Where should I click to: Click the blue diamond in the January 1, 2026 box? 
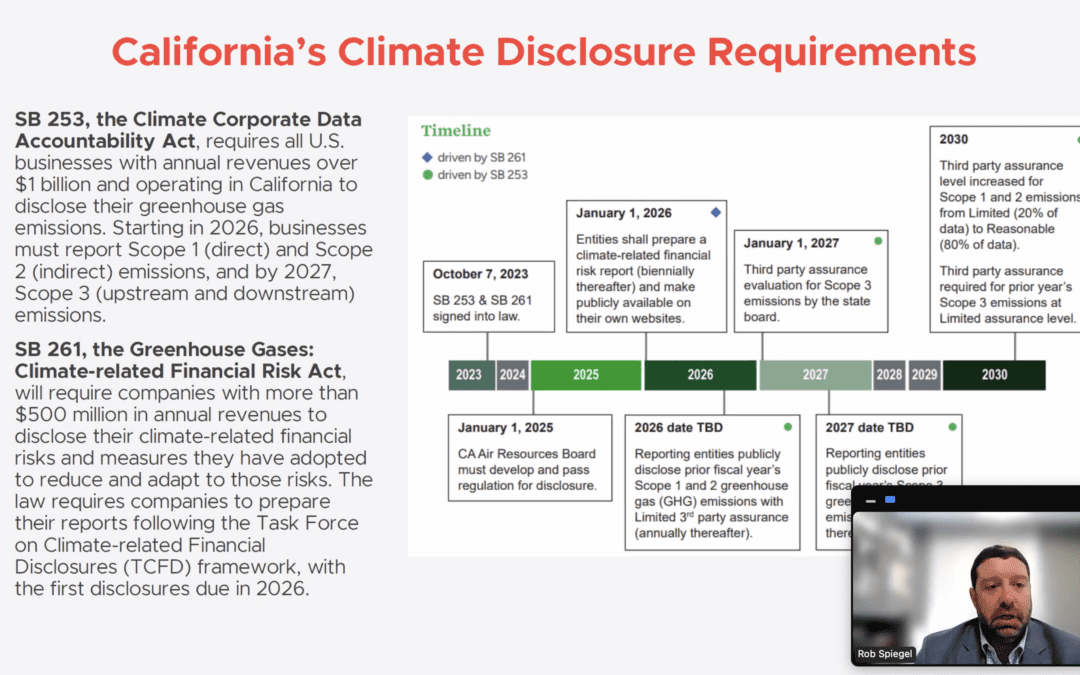click(716, 213)
